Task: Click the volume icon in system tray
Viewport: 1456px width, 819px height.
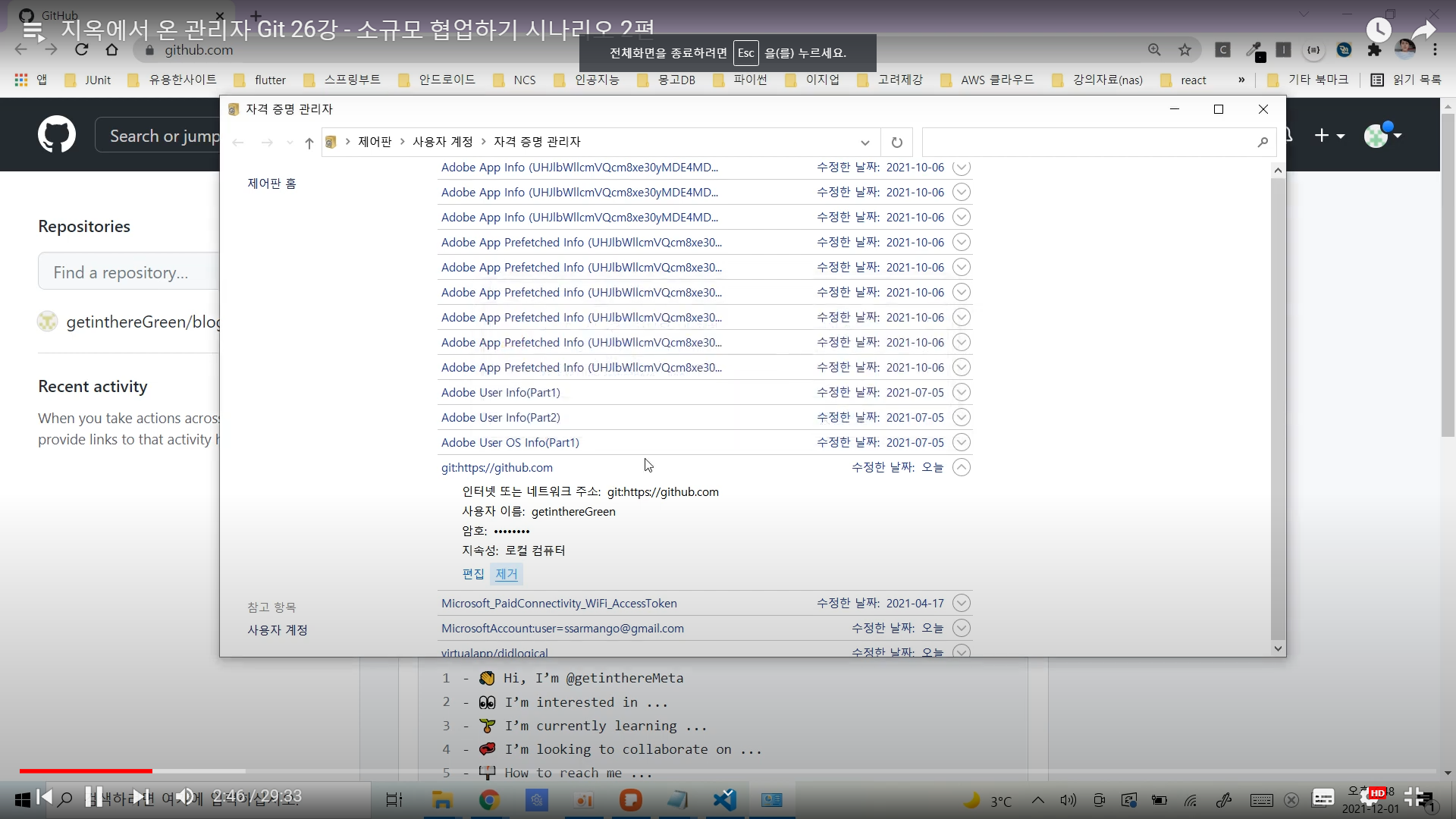Action: tap(1068, 800)
